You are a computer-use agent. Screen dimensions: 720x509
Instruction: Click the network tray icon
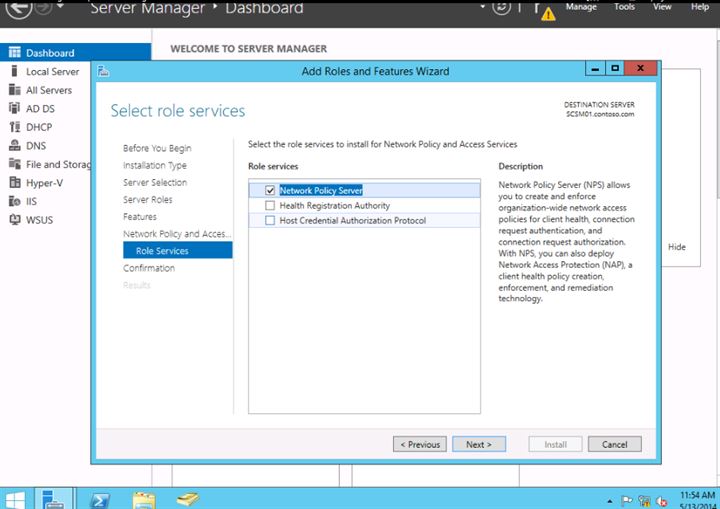(x=644, y=501)
